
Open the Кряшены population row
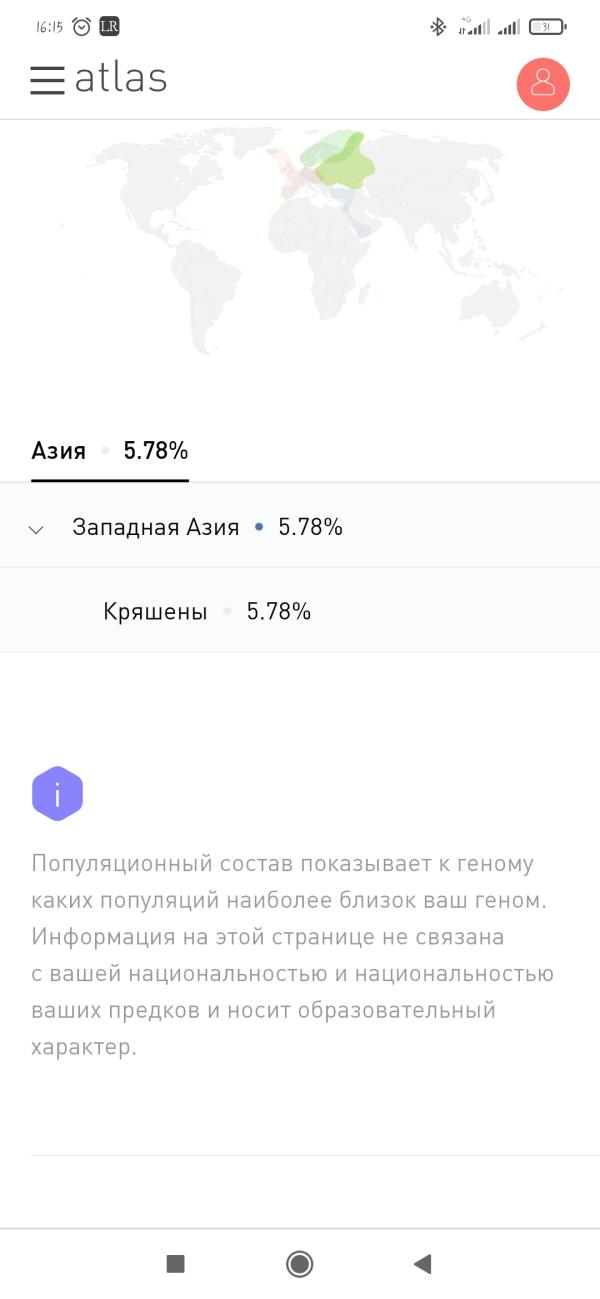(300, 611)
